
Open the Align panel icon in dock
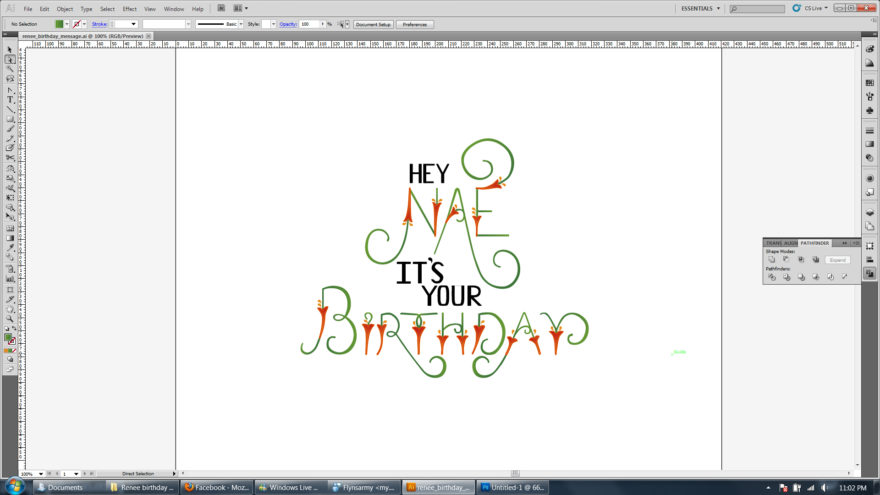[x=870, y=260]
